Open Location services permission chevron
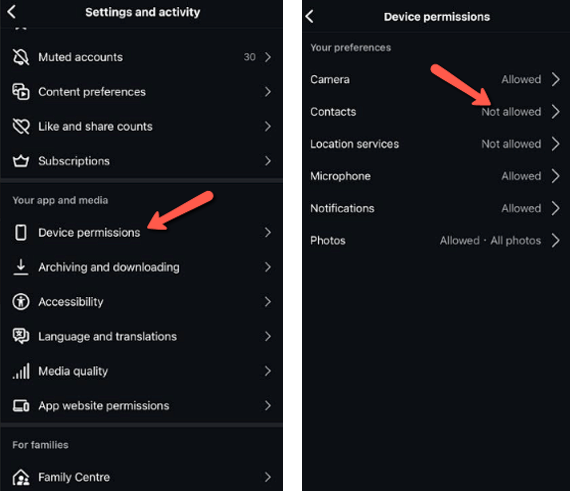 (555, 144)
